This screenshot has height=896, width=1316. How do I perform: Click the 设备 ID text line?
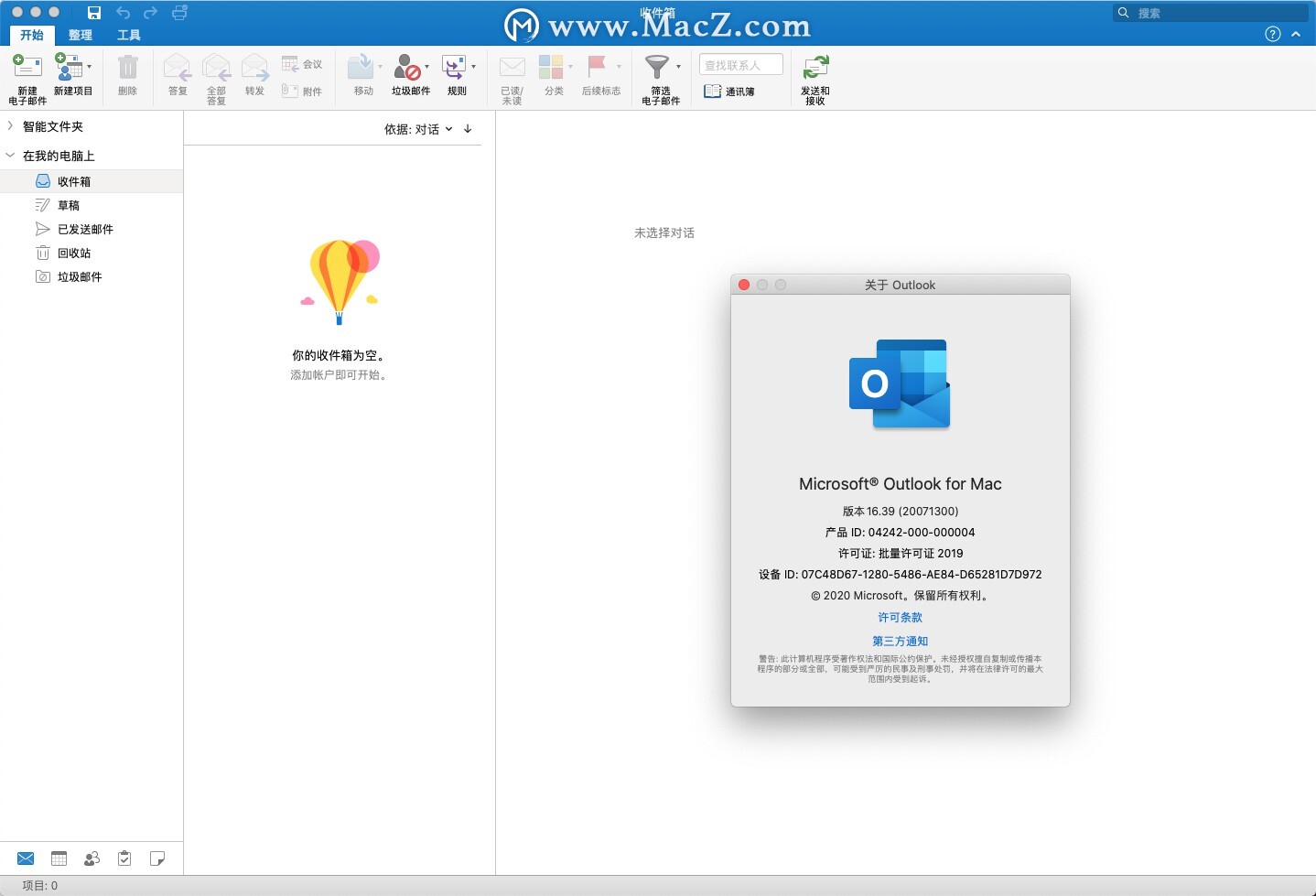pos(901,575)
